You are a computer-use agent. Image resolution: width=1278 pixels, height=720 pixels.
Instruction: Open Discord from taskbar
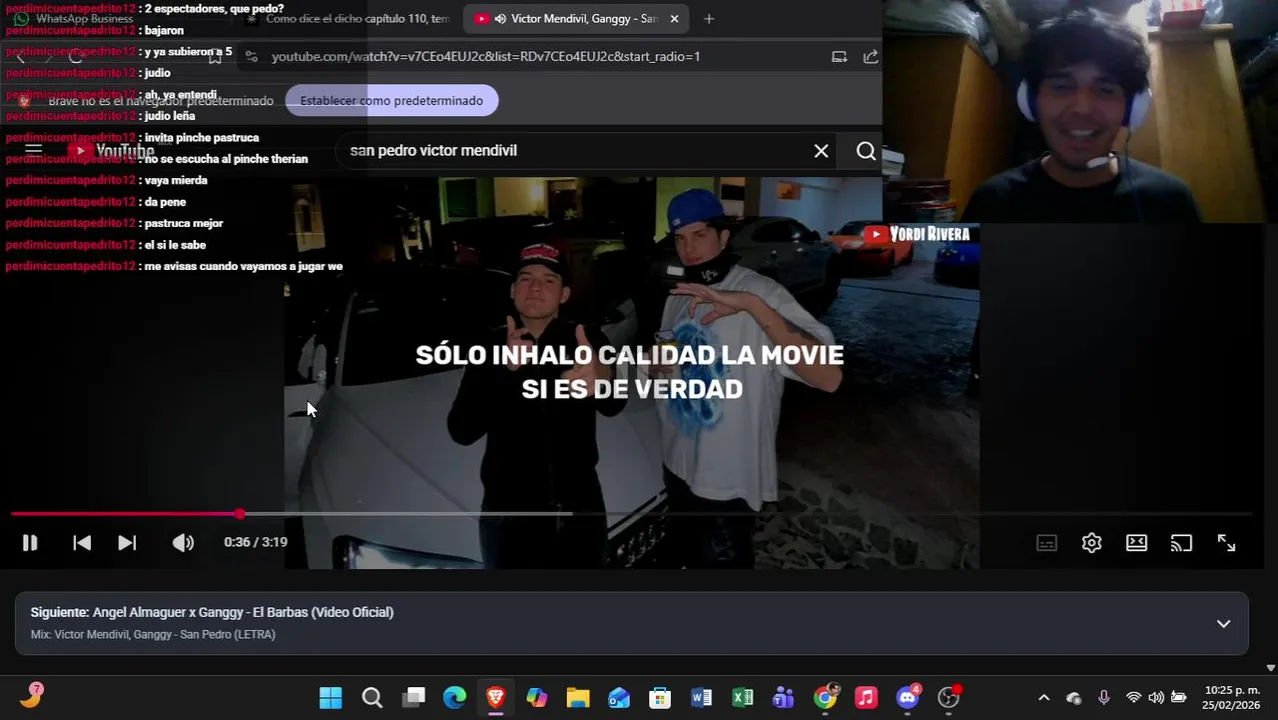point(907,698)
